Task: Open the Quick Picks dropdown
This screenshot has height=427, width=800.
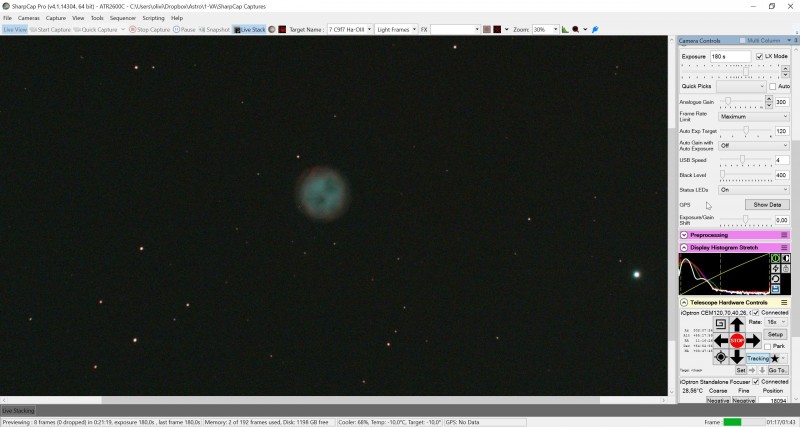Action: pyautogui.click(x=741, y=86)
